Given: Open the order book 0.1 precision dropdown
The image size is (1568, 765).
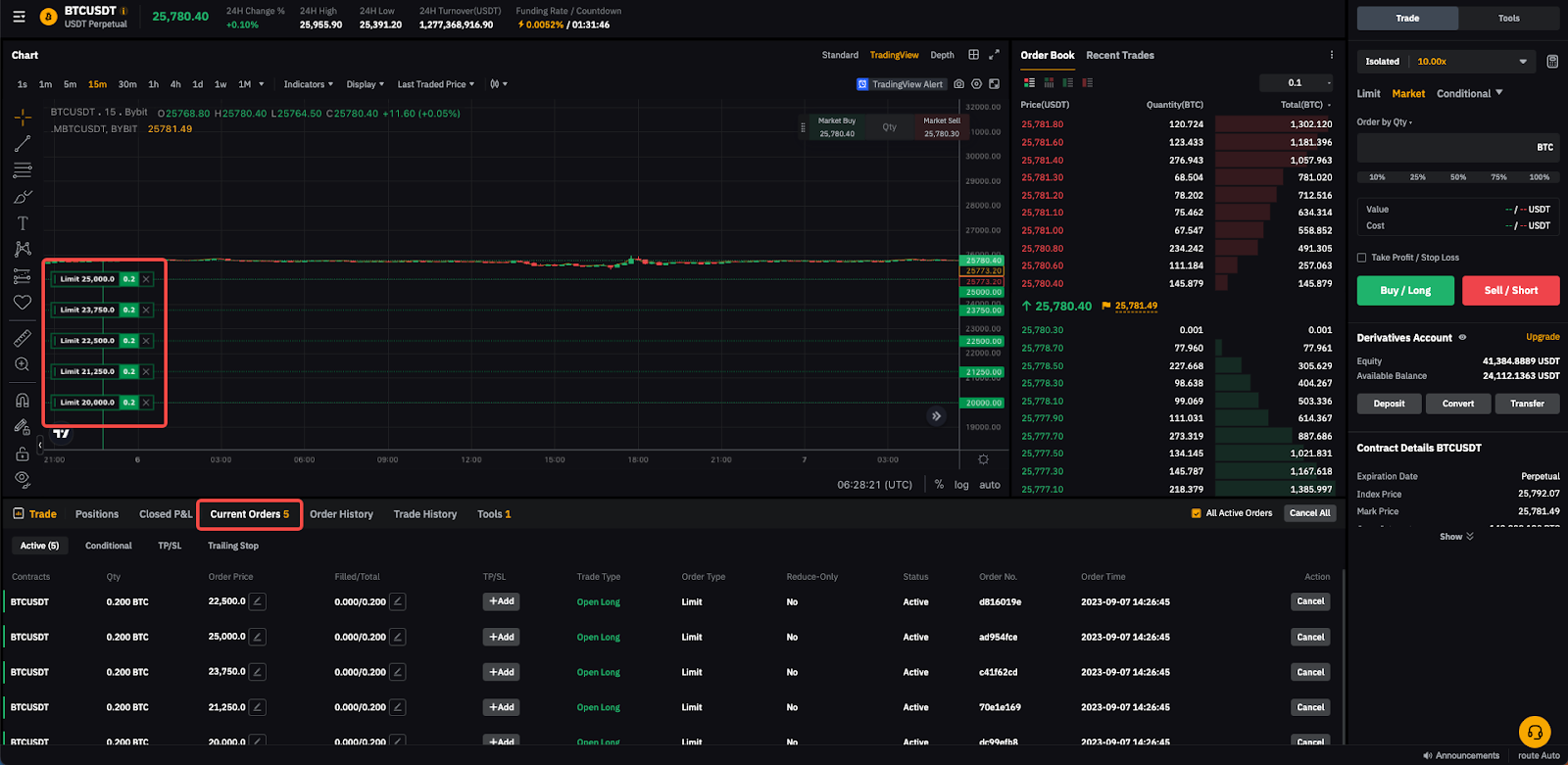Looking at the screenshot, I should (x=1297, y=83).
